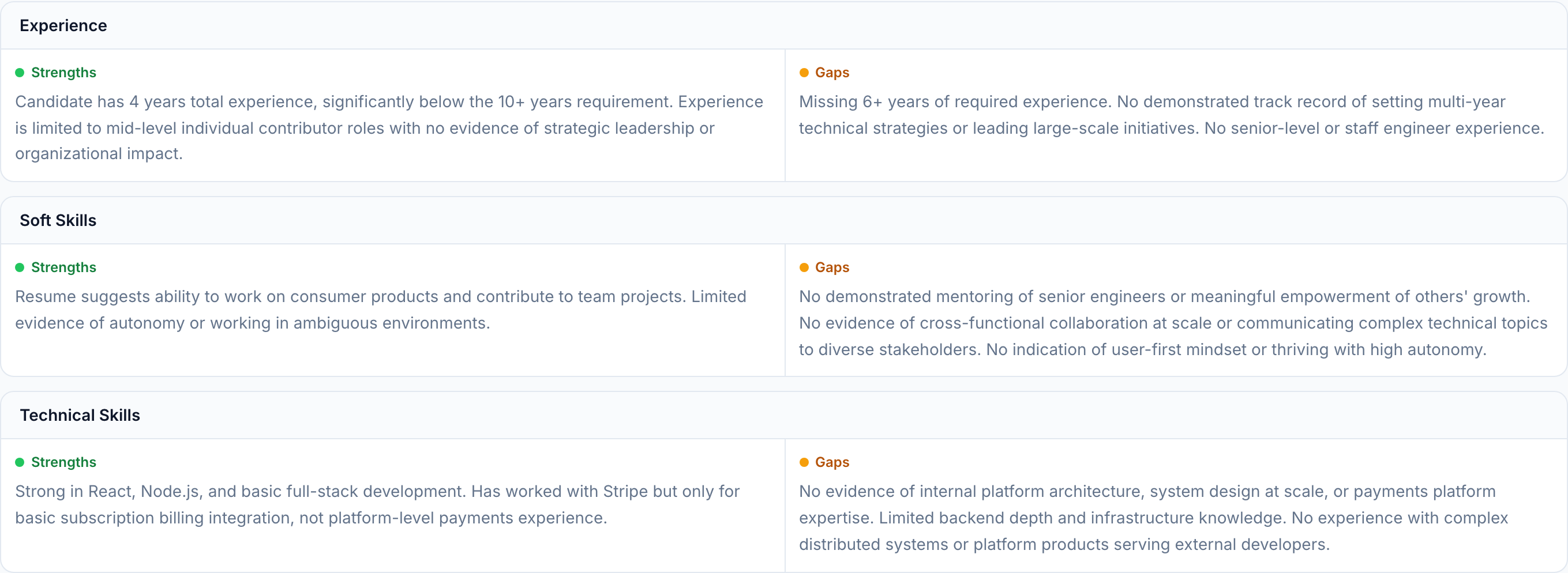Select the Gaps label in Soft Skills
Screen dimensions: 1568x573
pos(831,267)
